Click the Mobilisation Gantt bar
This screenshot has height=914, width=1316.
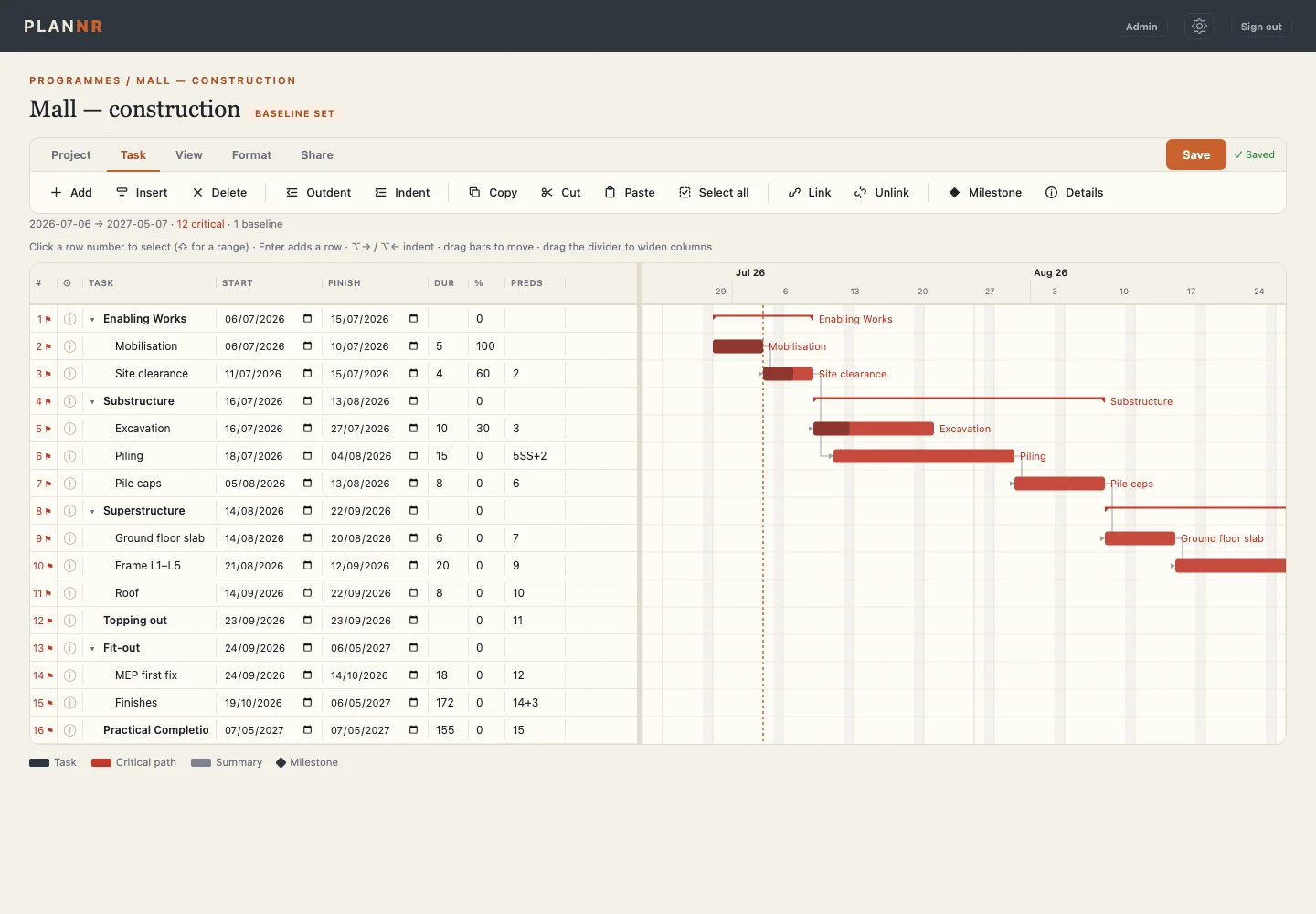click(738, 346)
